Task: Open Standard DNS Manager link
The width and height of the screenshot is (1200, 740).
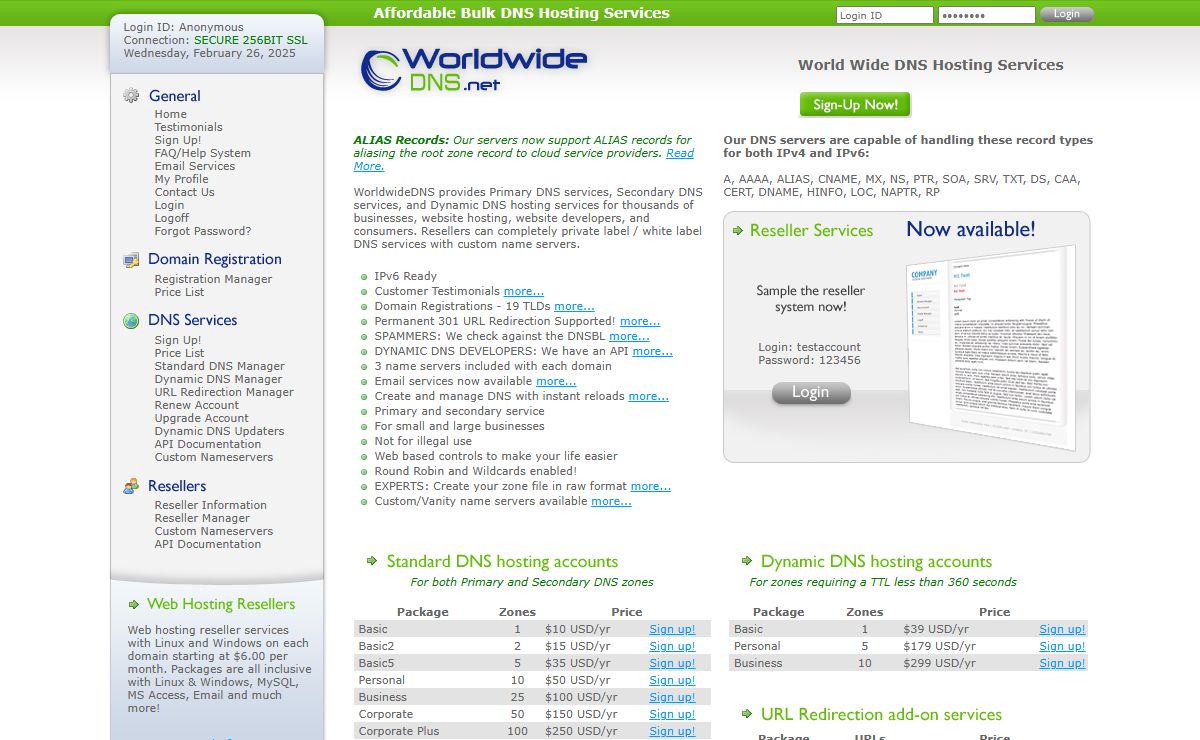Action: click(x=219, y=366)
